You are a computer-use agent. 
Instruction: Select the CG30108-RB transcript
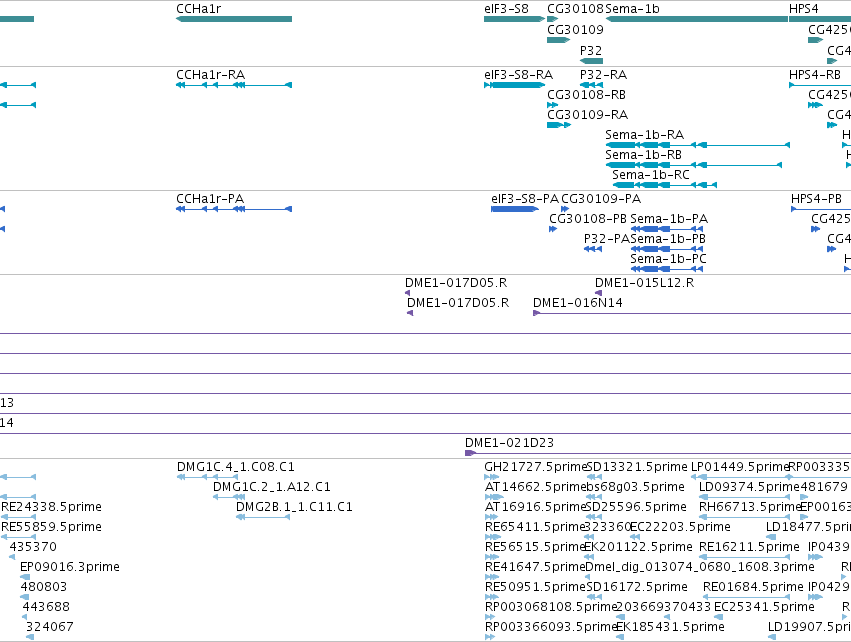(x=552, y=105)
